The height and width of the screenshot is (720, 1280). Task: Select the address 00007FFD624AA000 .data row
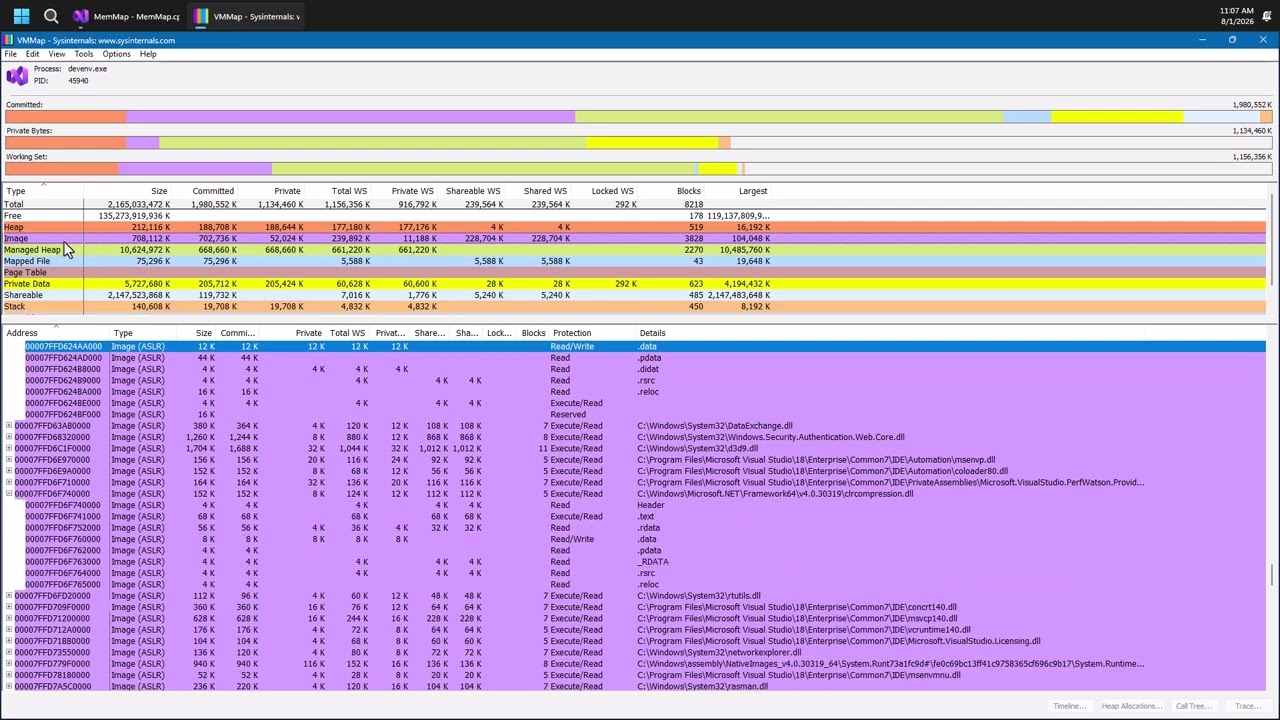pyautogui.click(x=635, y=346)
